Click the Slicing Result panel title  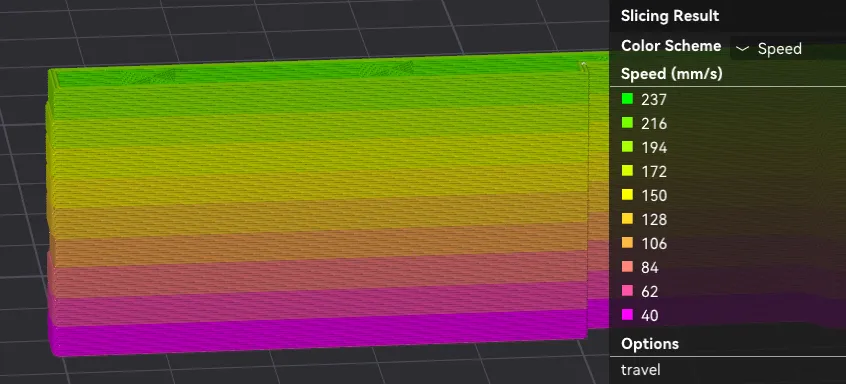tap(670, 16)
